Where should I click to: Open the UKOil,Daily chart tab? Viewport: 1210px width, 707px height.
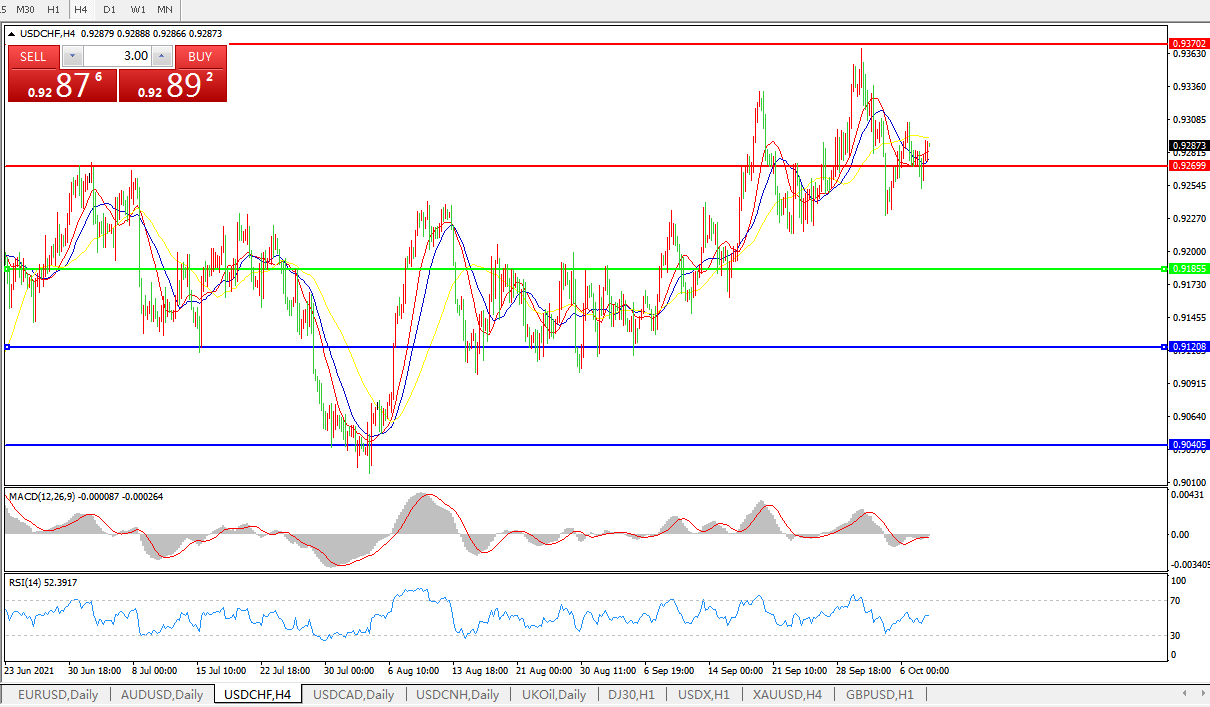click(x=553, y=694)
